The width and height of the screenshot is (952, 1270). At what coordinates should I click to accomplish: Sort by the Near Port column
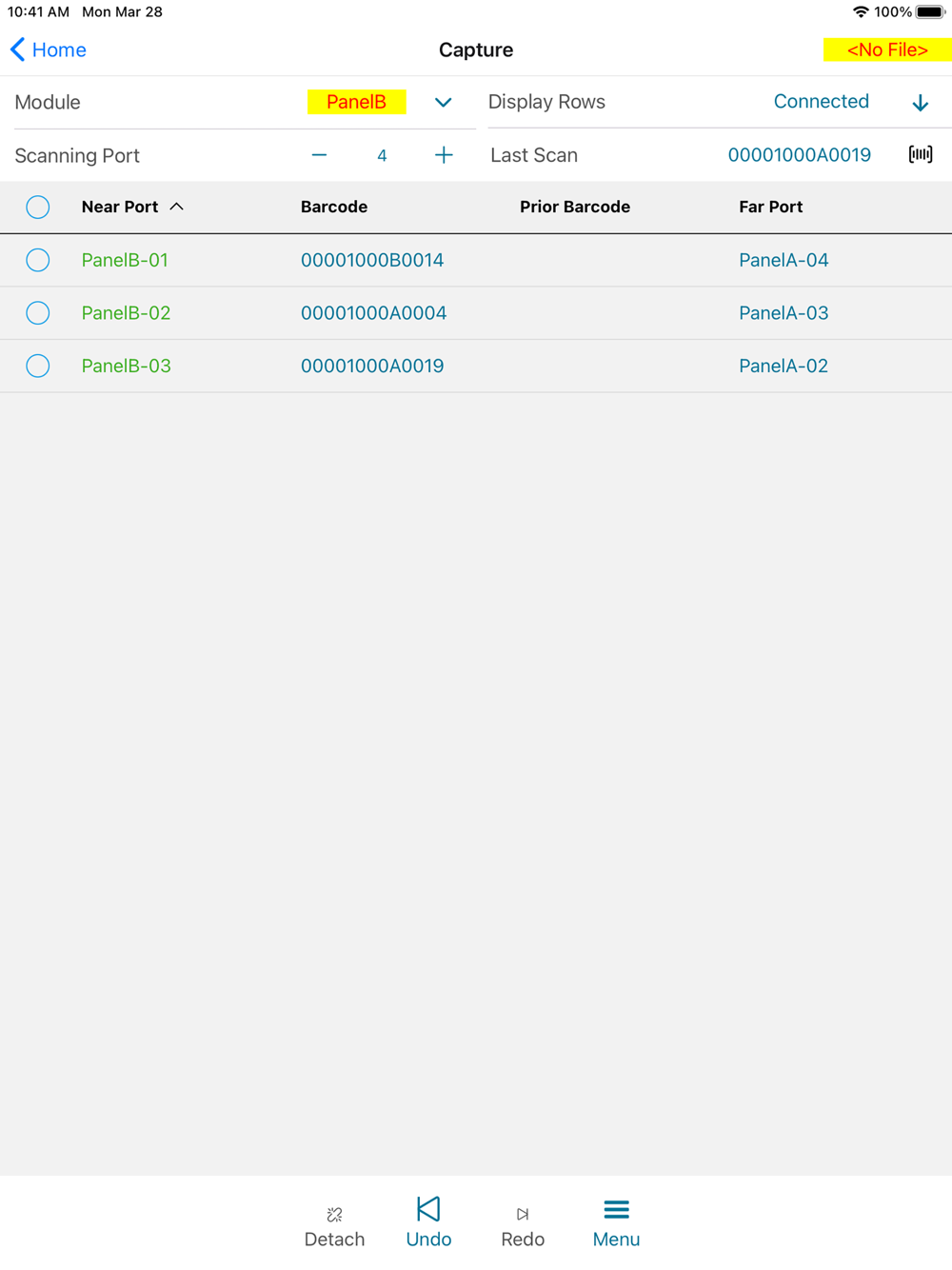click(132, 207)
